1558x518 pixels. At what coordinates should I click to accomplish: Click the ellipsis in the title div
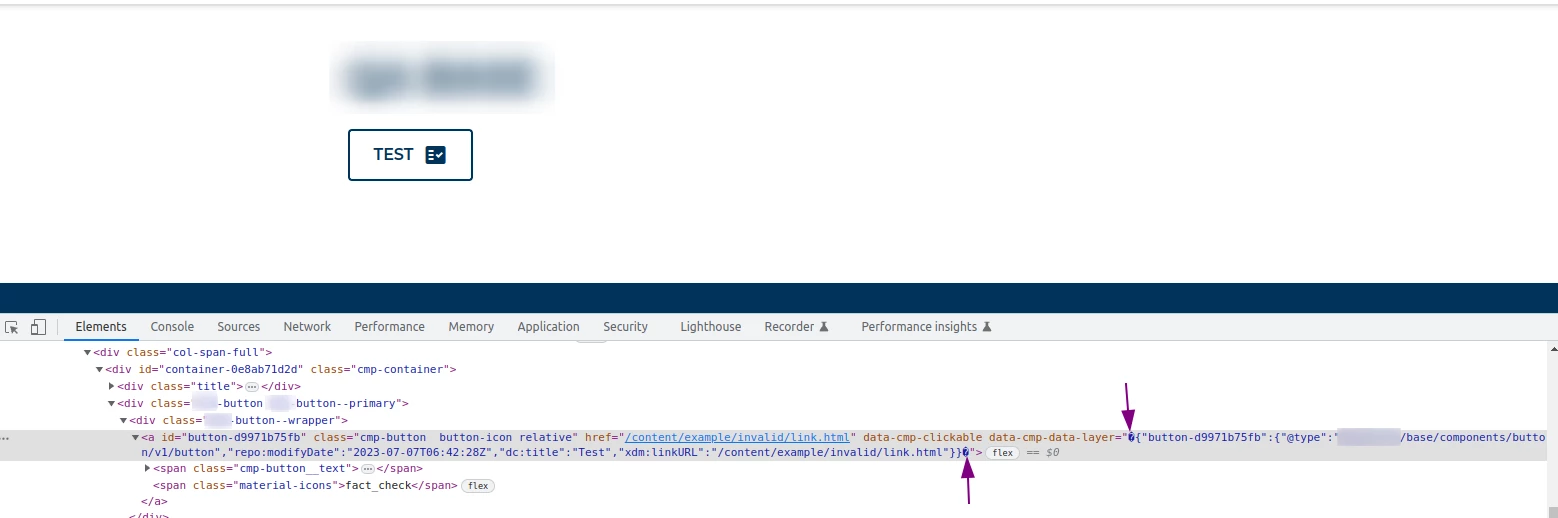252,387
